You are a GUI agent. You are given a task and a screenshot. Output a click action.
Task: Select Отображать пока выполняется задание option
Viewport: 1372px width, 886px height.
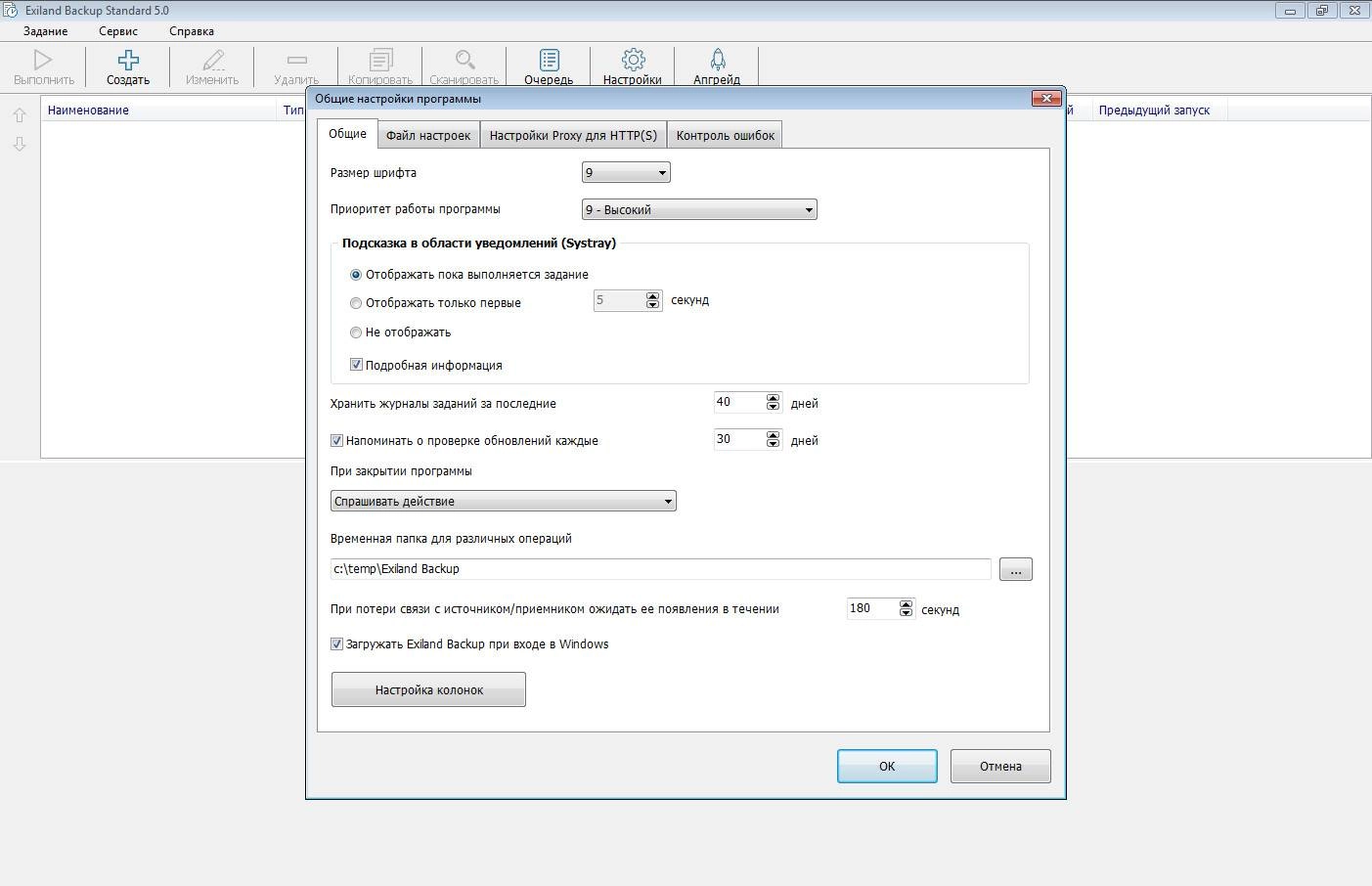[356, 275]
